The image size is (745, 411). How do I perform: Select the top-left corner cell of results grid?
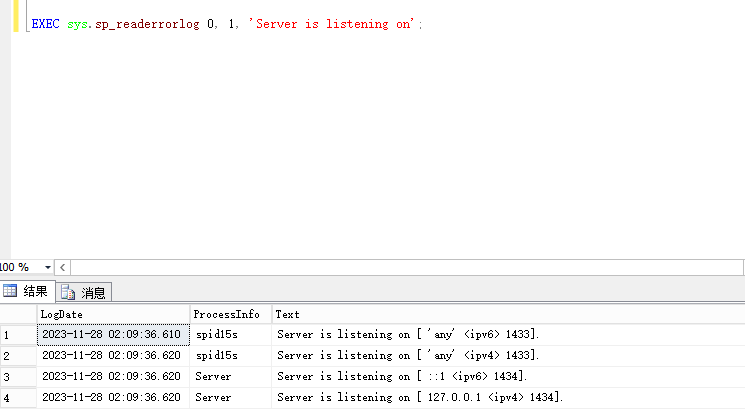click(18, 315)
